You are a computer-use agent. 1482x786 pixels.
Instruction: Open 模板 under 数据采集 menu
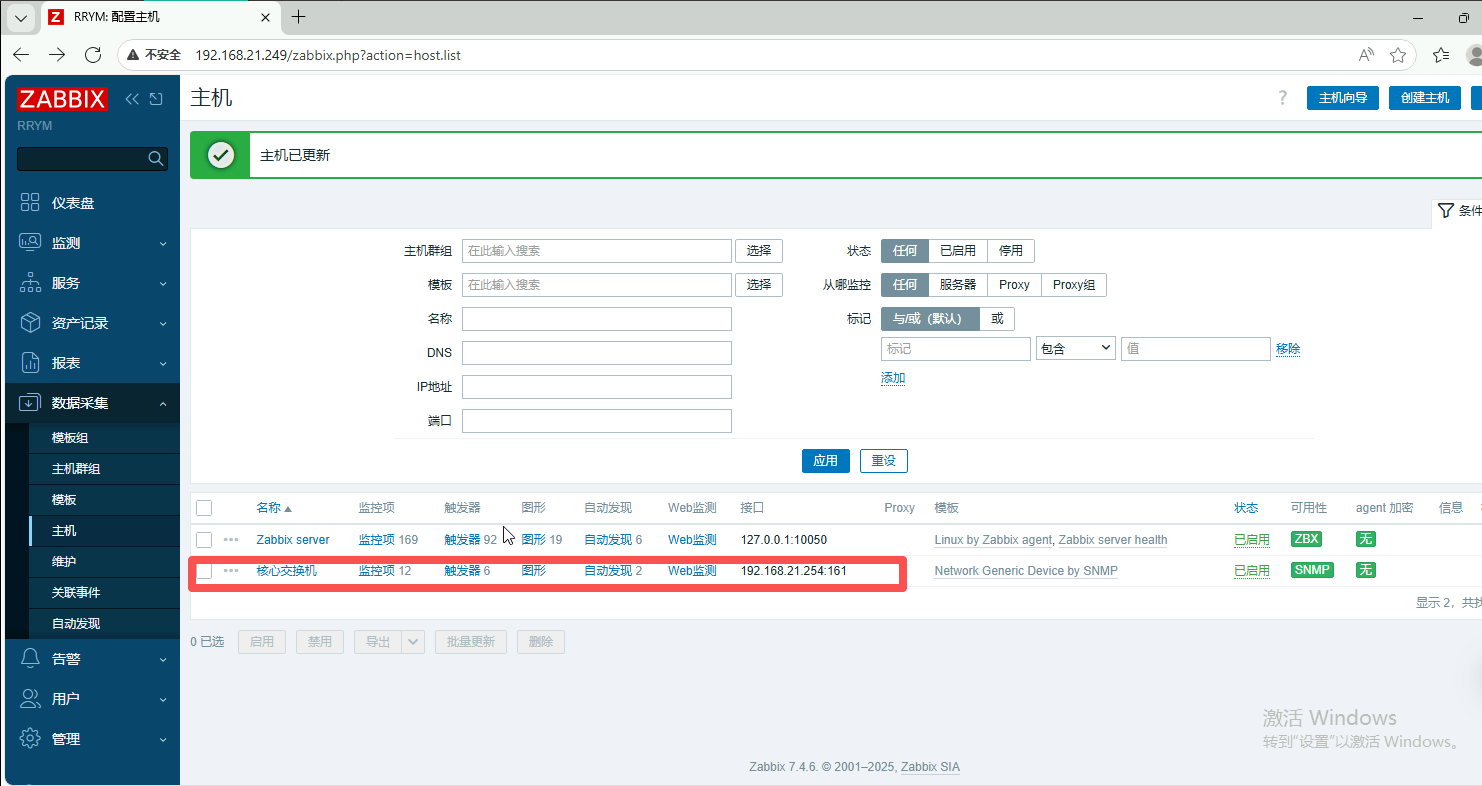(x=64, y=500)
